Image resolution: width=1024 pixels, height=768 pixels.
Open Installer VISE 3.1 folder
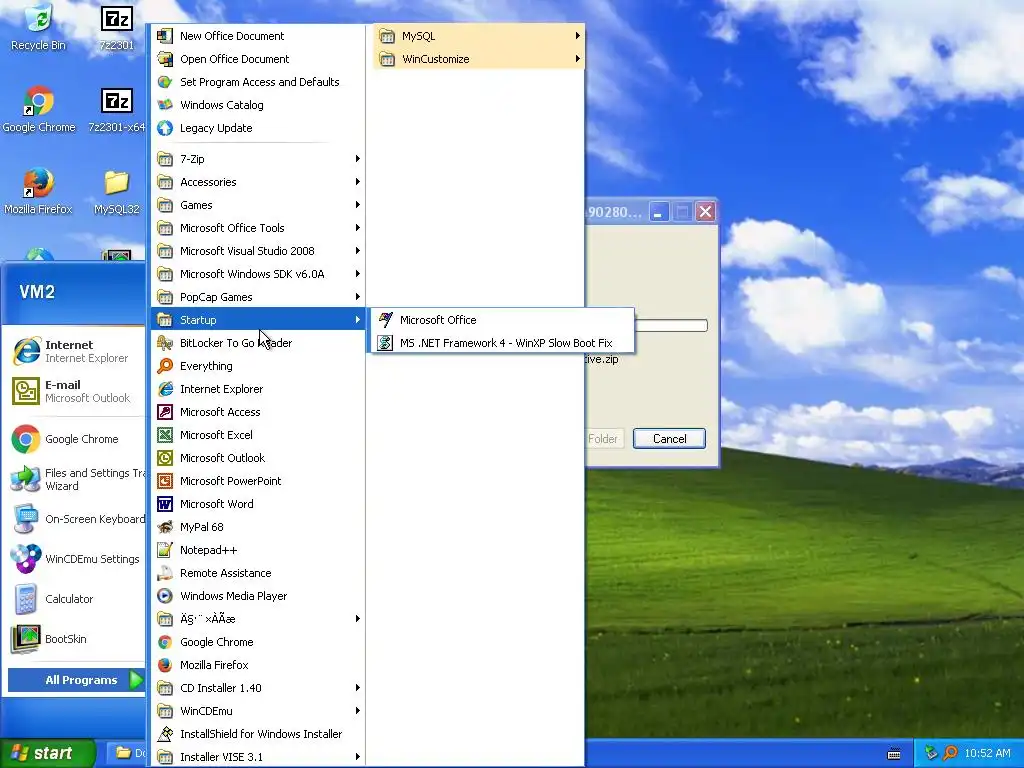point(258,757)
